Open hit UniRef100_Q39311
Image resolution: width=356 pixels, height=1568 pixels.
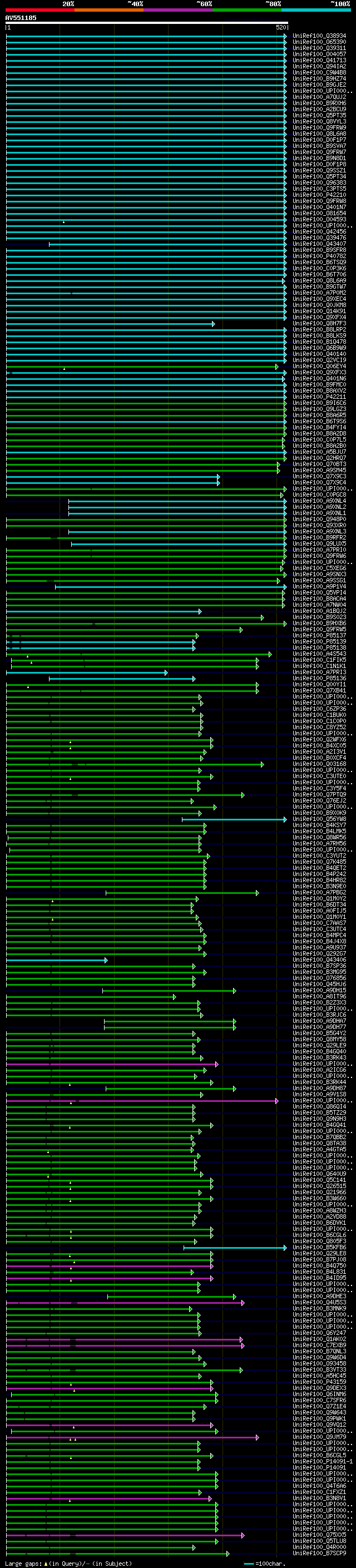(x=319, y=48)
